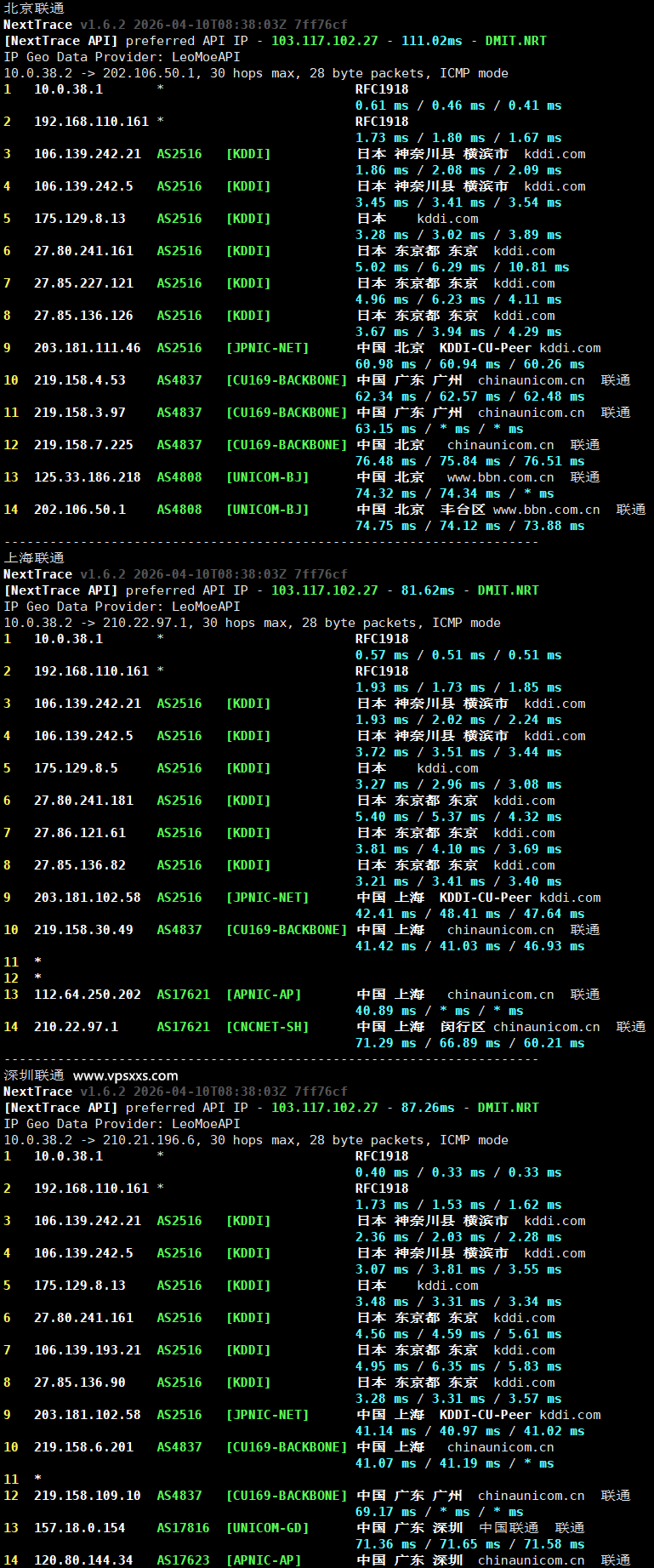Click the AS17816 AS number

[183, 1528]
